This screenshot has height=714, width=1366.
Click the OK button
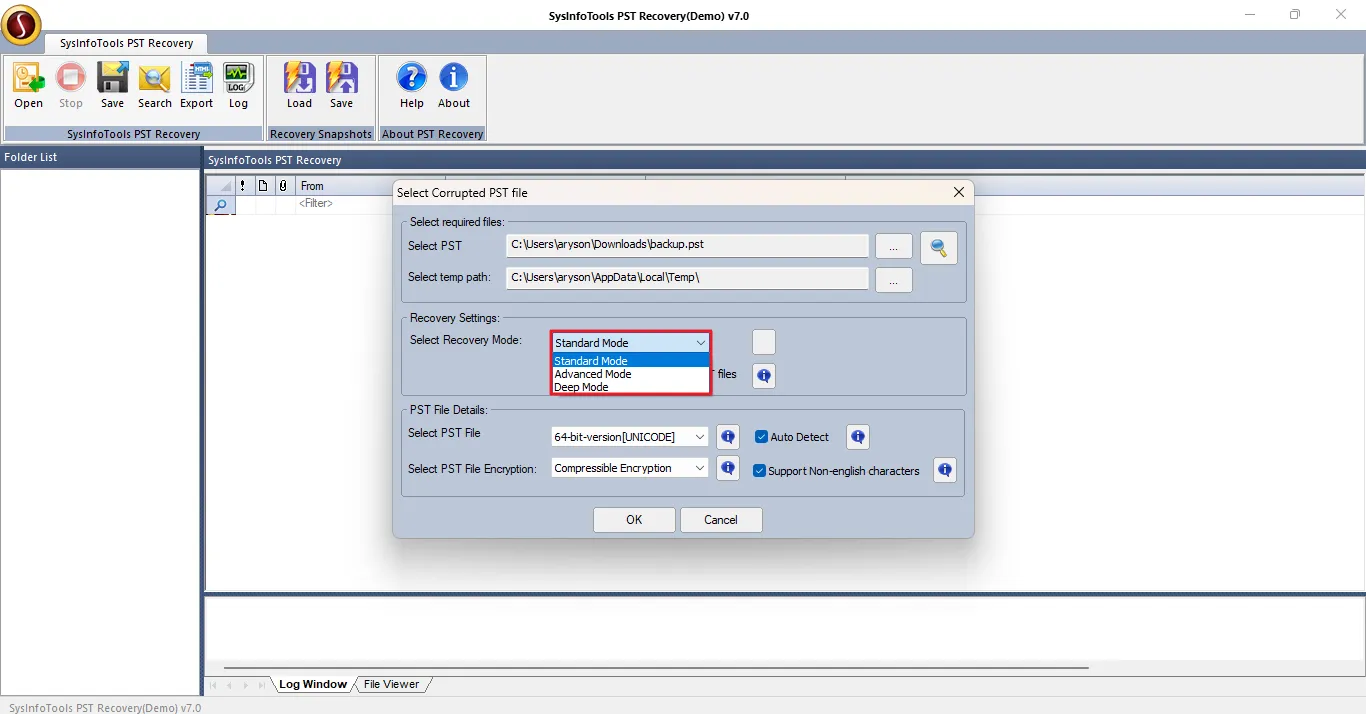click(x=634, y=520)
